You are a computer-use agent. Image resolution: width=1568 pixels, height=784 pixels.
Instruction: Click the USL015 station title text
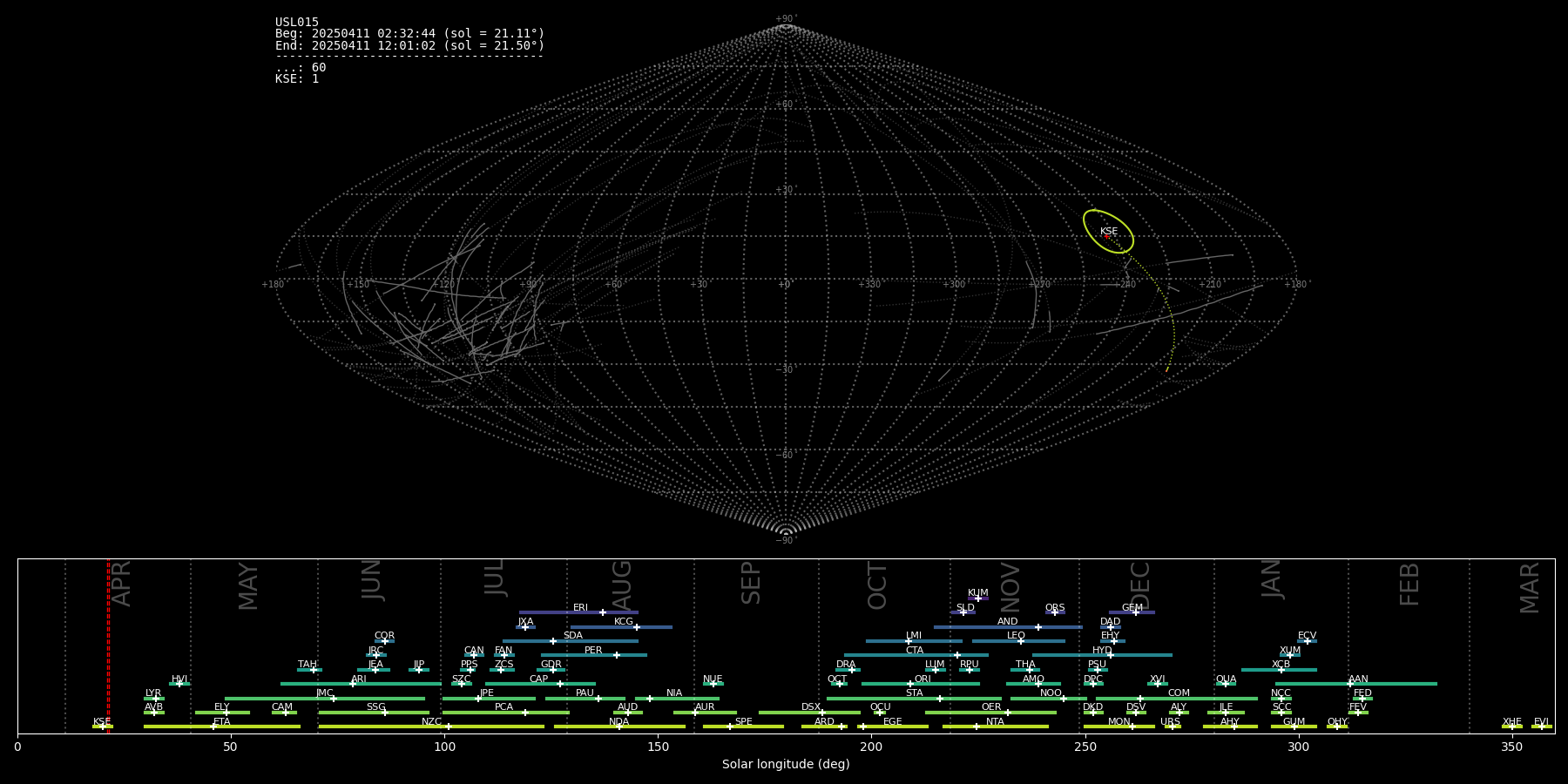[x=297, y=23]
